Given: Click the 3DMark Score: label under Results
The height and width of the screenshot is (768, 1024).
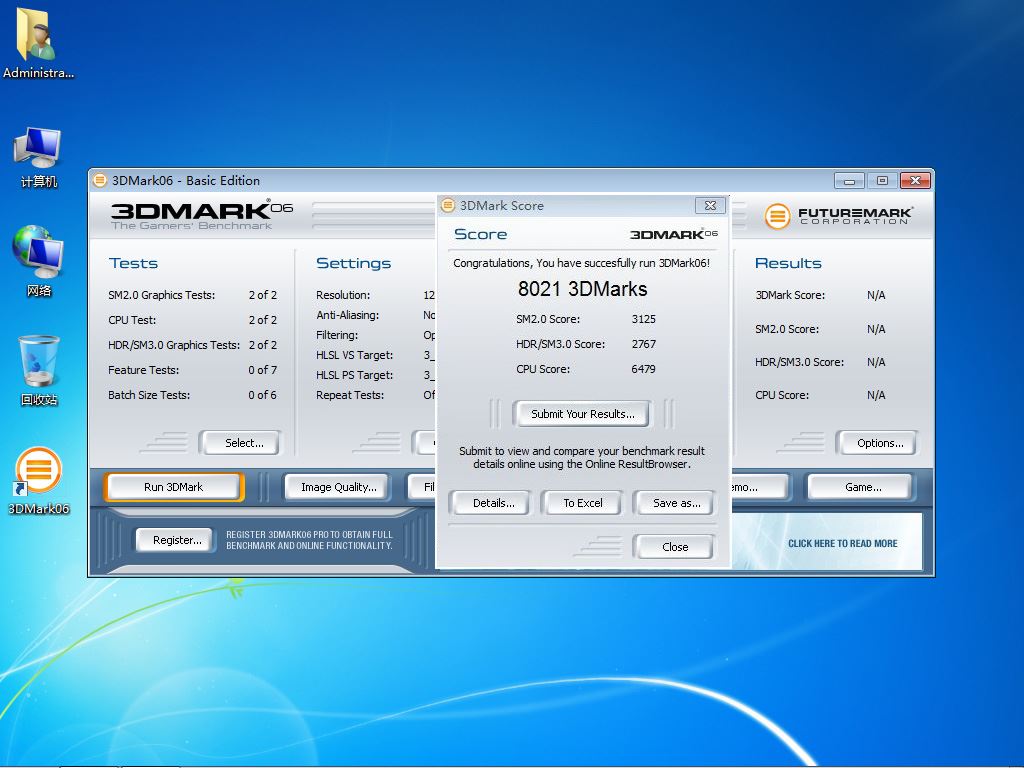Looking at the screenshot, I should pyautogui.click(x=790, y=295).
